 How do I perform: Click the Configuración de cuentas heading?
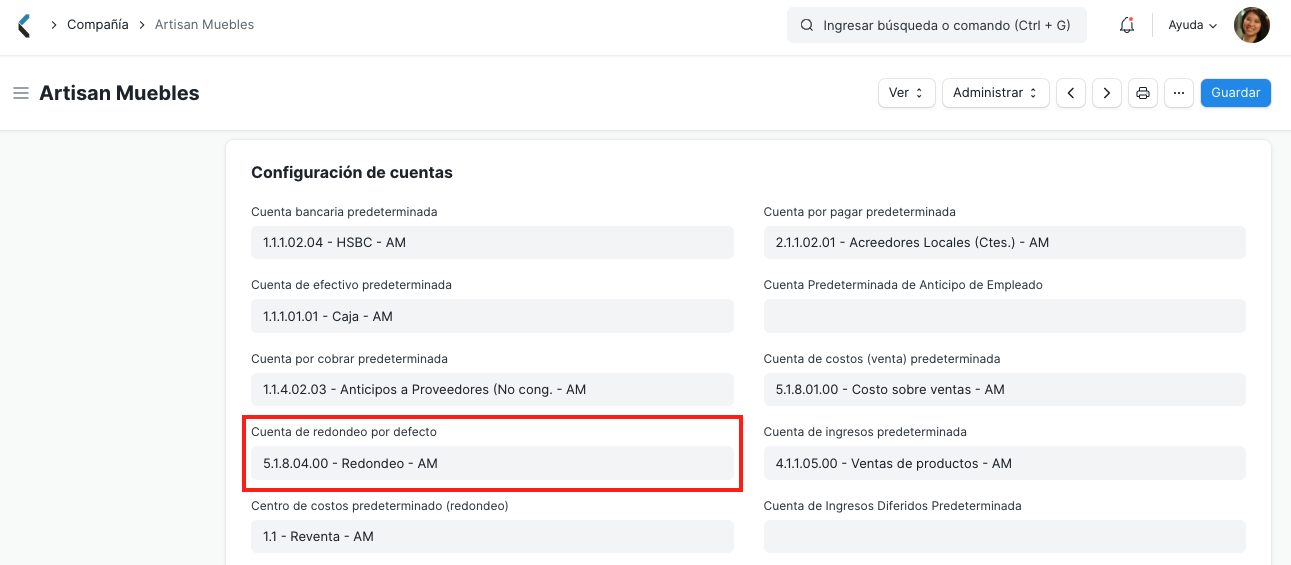point(352,173)
